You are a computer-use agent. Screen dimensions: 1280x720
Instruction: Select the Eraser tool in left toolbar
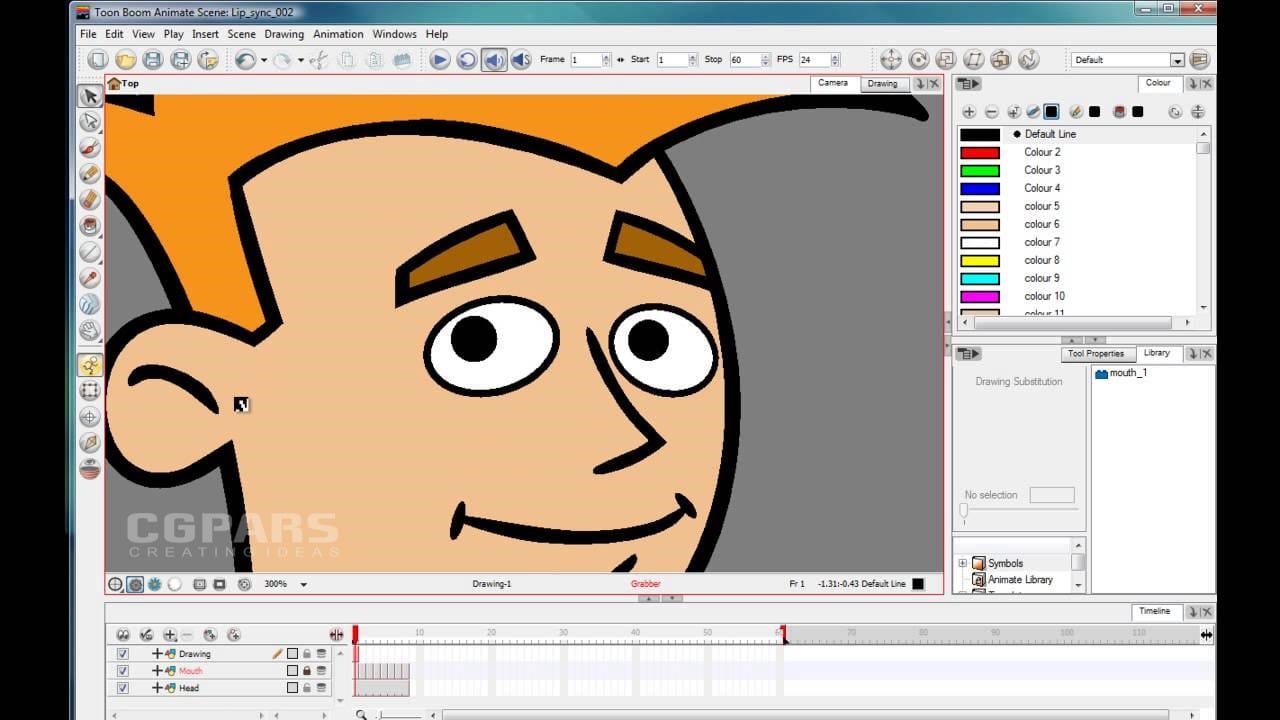click(x=90, y=199)
